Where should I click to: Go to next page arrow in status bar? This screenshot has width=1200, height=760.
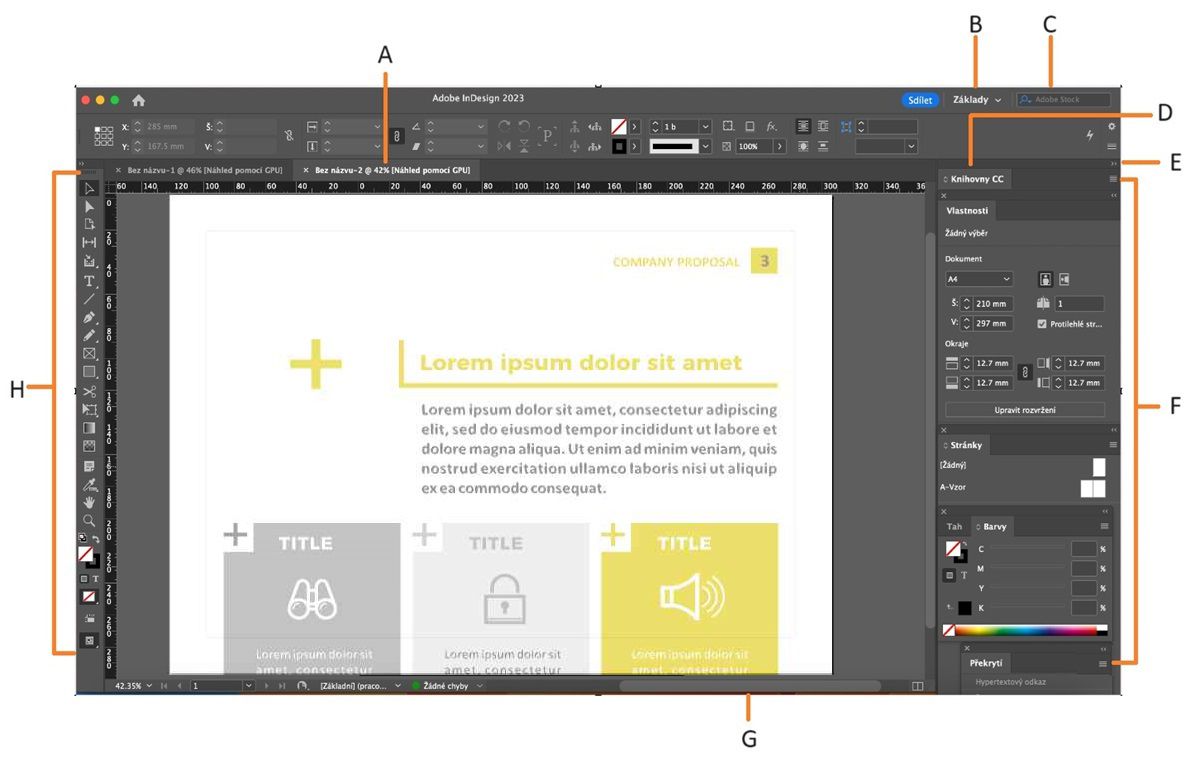point(268,687)
